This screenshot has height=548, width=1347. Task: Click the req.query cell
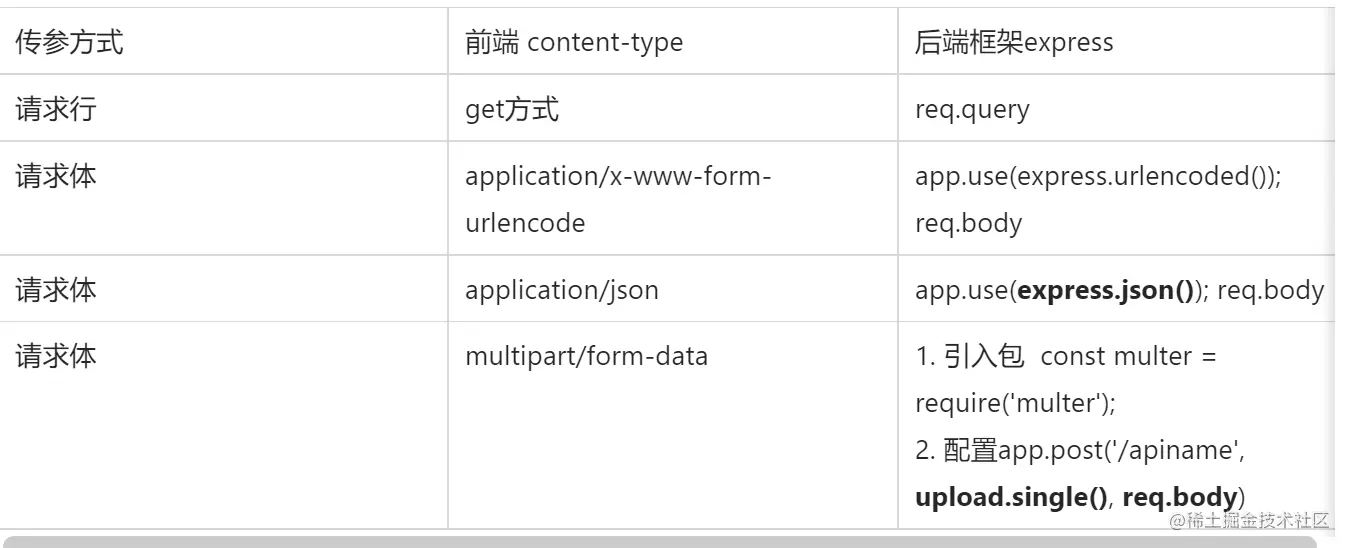tap(971, 109)
